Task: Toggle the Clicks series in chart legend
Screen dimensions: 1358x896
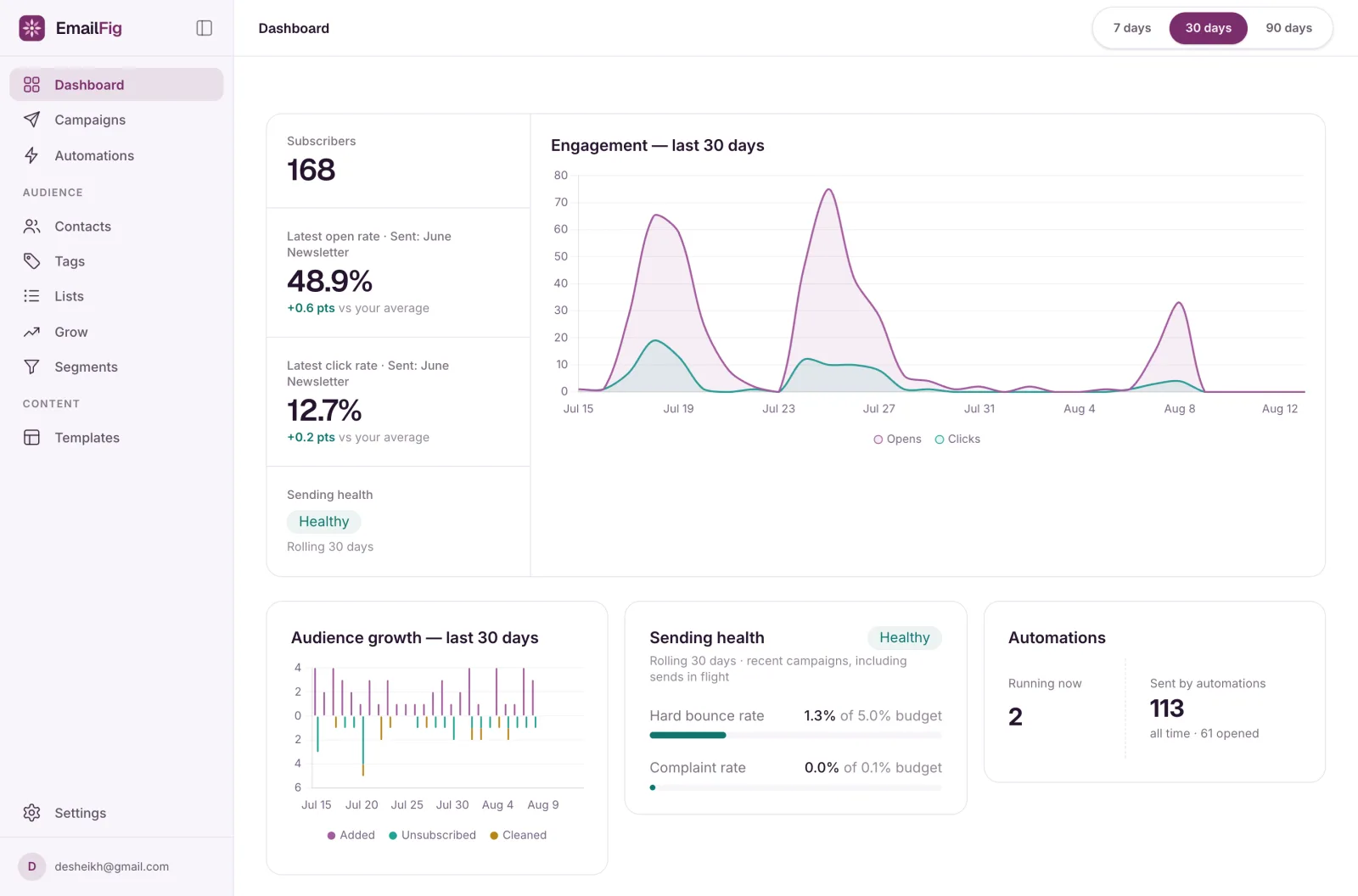Action: 957,439
